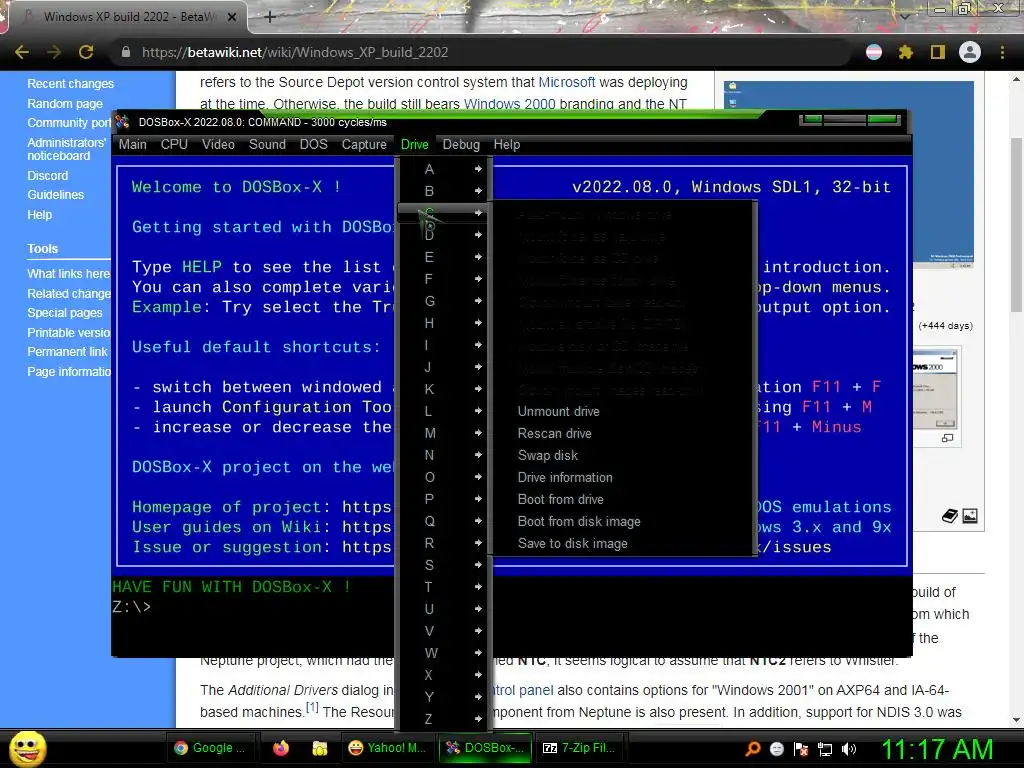Open the Sound menu
Screen dimensions: 1024x768
point(267,144)
